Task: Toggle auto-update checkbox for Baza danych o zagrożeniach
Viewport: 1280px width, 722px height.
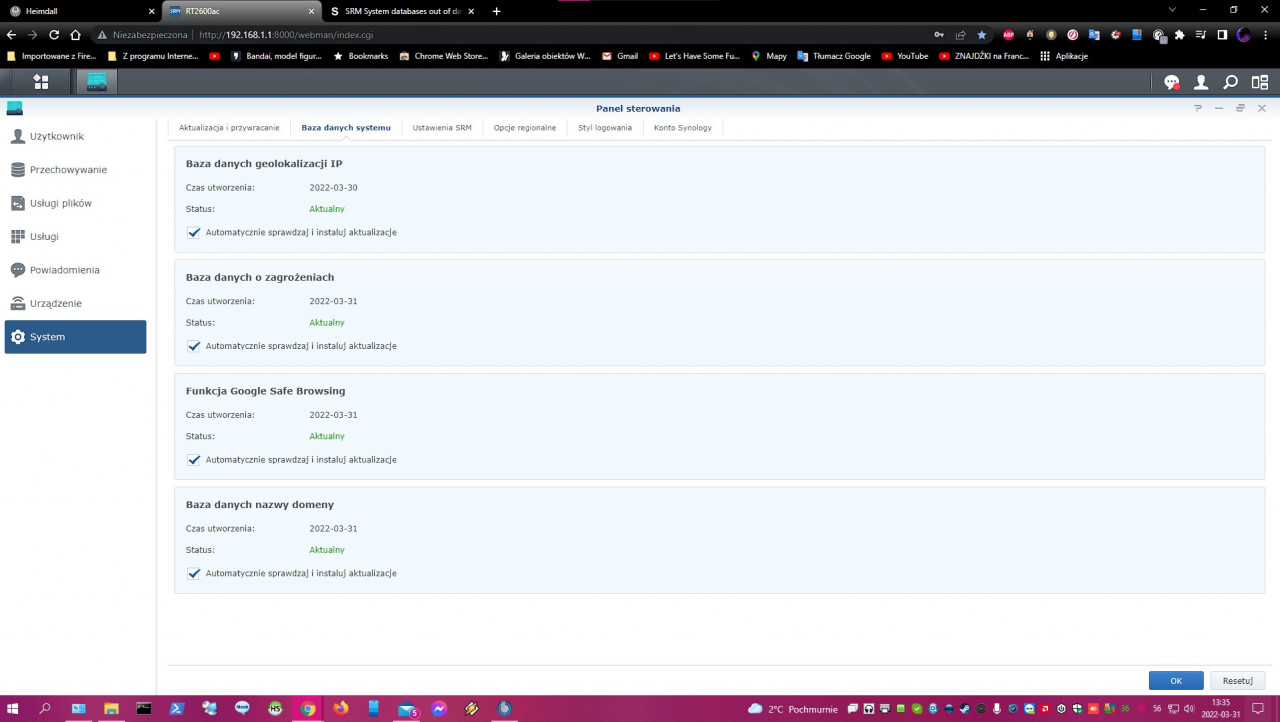Action: tap(194, 346)
